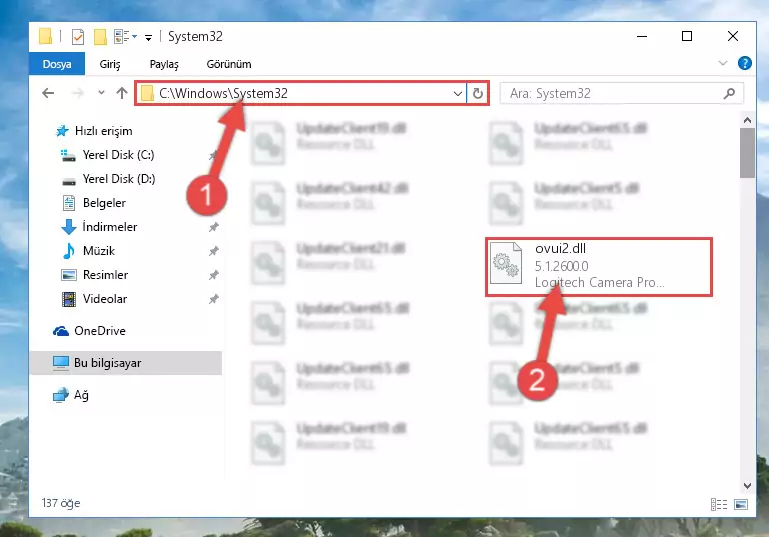Click the pin icon next to Müzik
The image size is (769, 537).
click(213, 251)
